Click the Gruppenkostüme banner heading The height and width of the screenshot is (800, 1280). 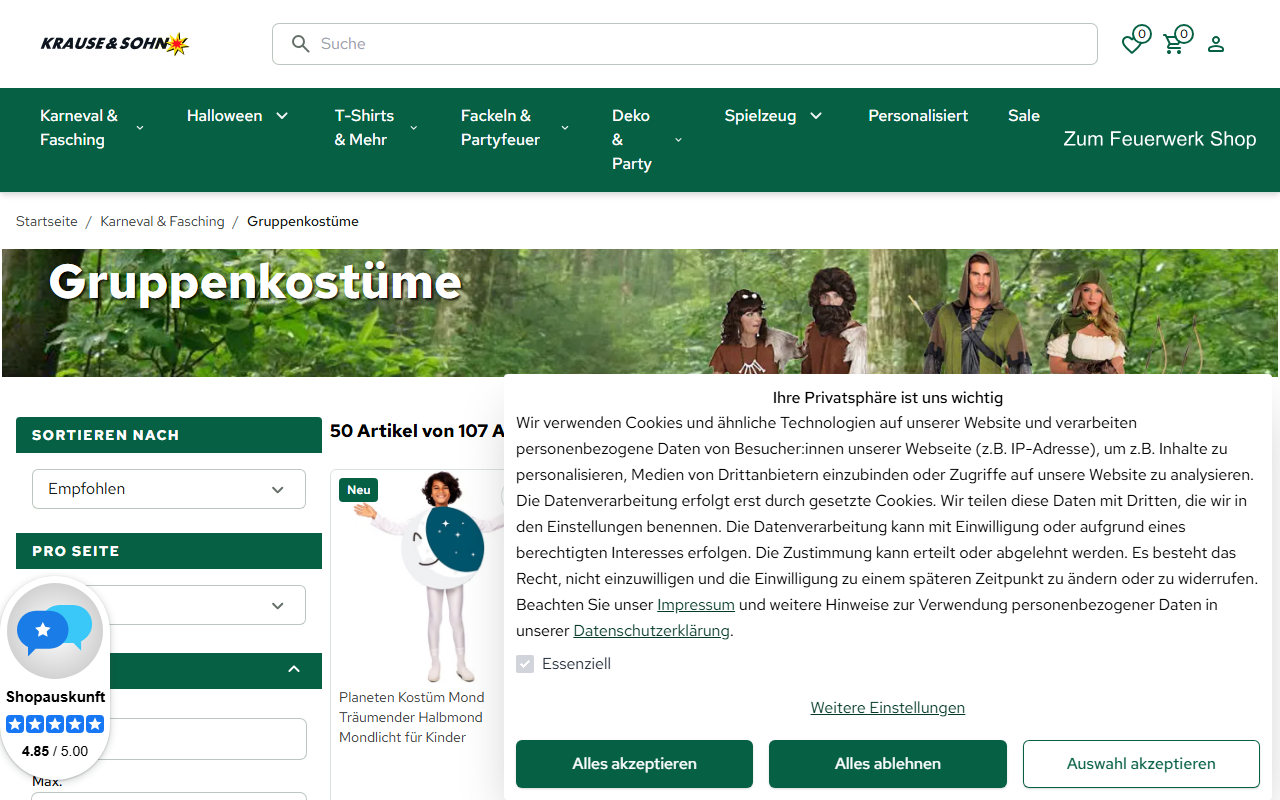[255, 282]
